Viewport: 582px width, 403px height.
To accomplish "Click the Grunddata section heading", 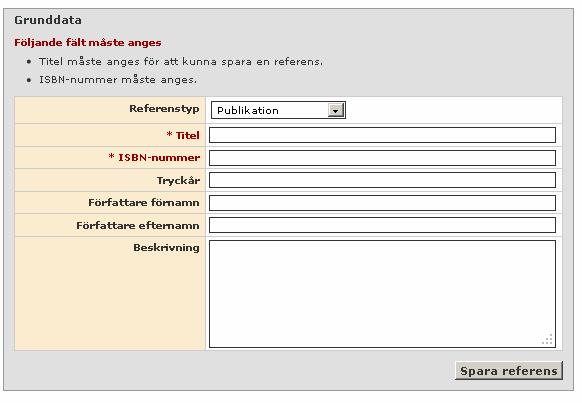I will click(48, 20).
